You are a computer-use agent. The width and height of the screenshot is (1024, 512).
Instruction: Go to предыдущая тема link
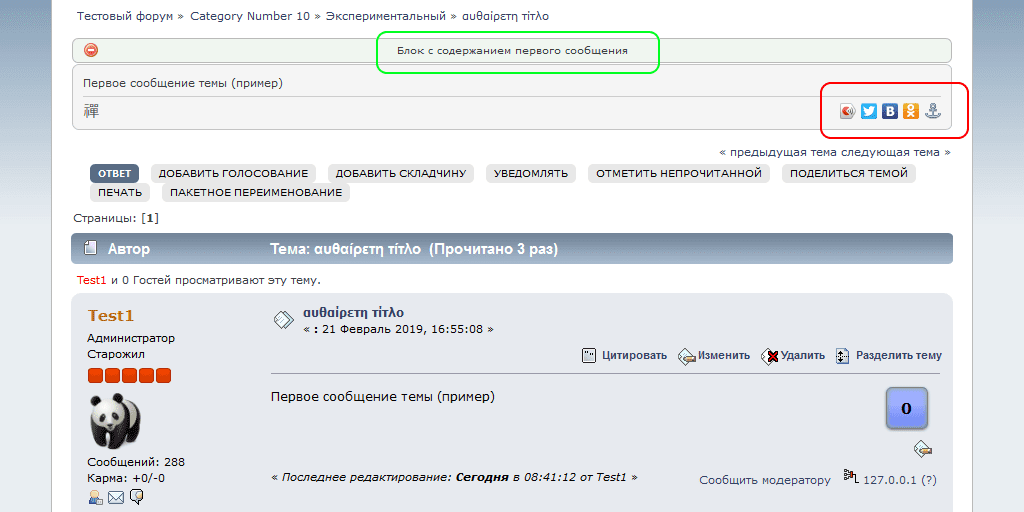click(x=782, y=152)
